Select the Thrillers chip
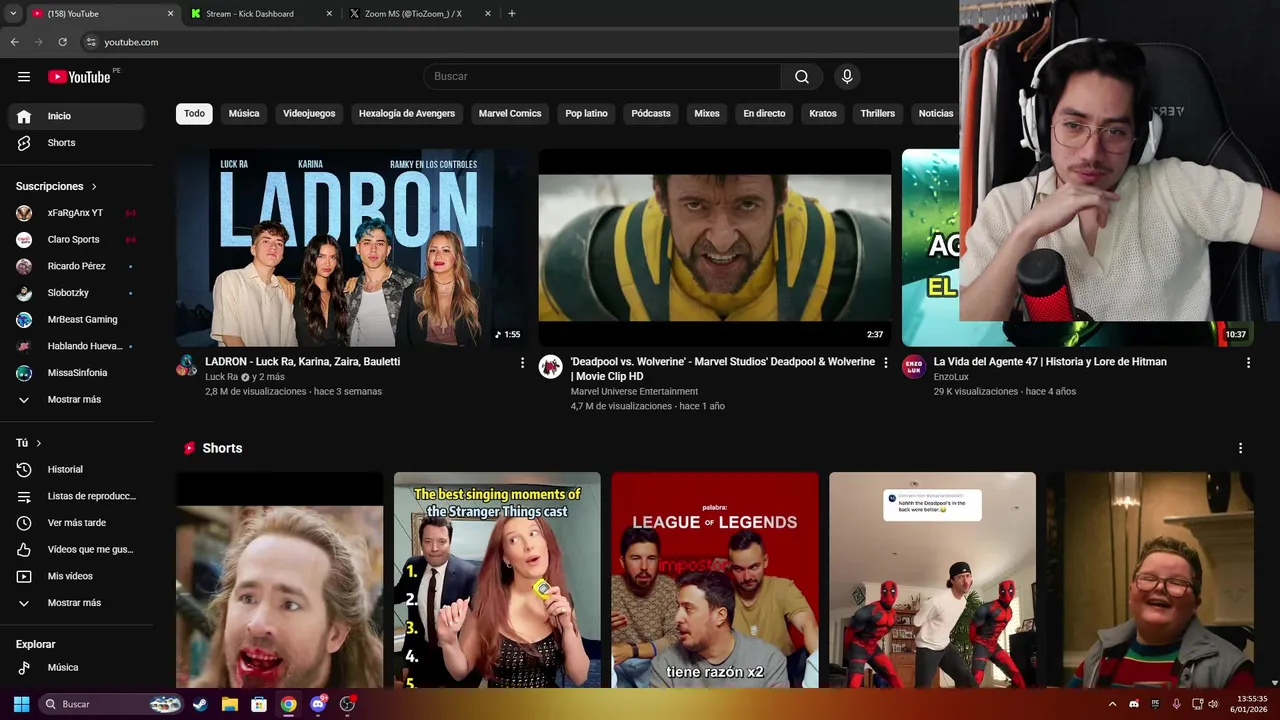The height and width of the screenshot is (720, 1280). pyautogui.click(x=878, y=114)
